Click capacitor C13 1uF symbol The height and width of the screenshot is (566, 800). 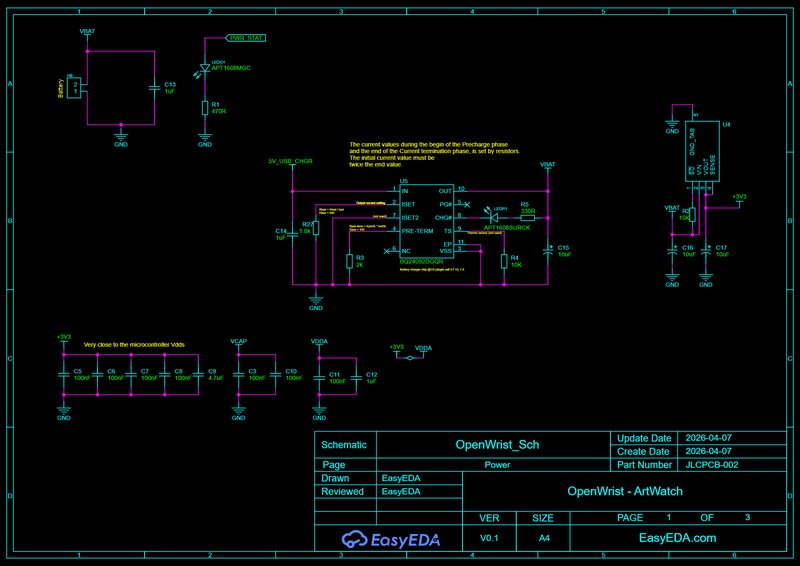[154, 88]
